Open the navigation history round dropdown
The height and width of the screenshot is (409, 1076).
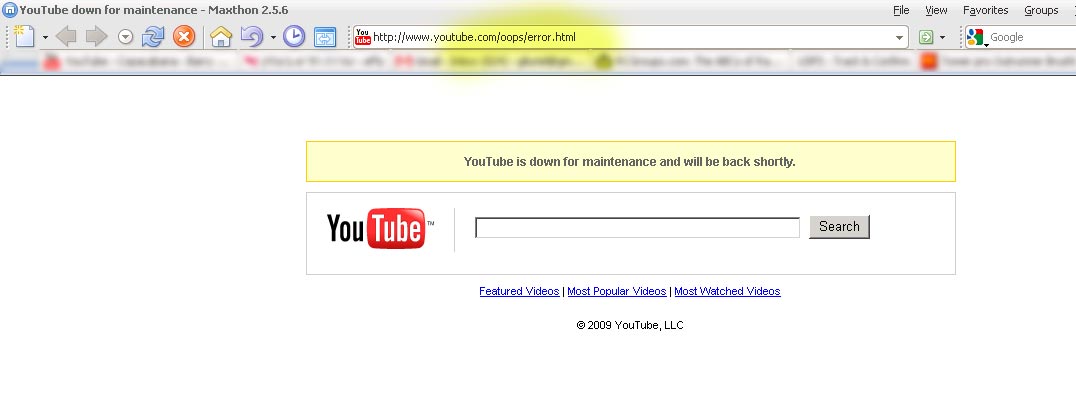point(125,37)
